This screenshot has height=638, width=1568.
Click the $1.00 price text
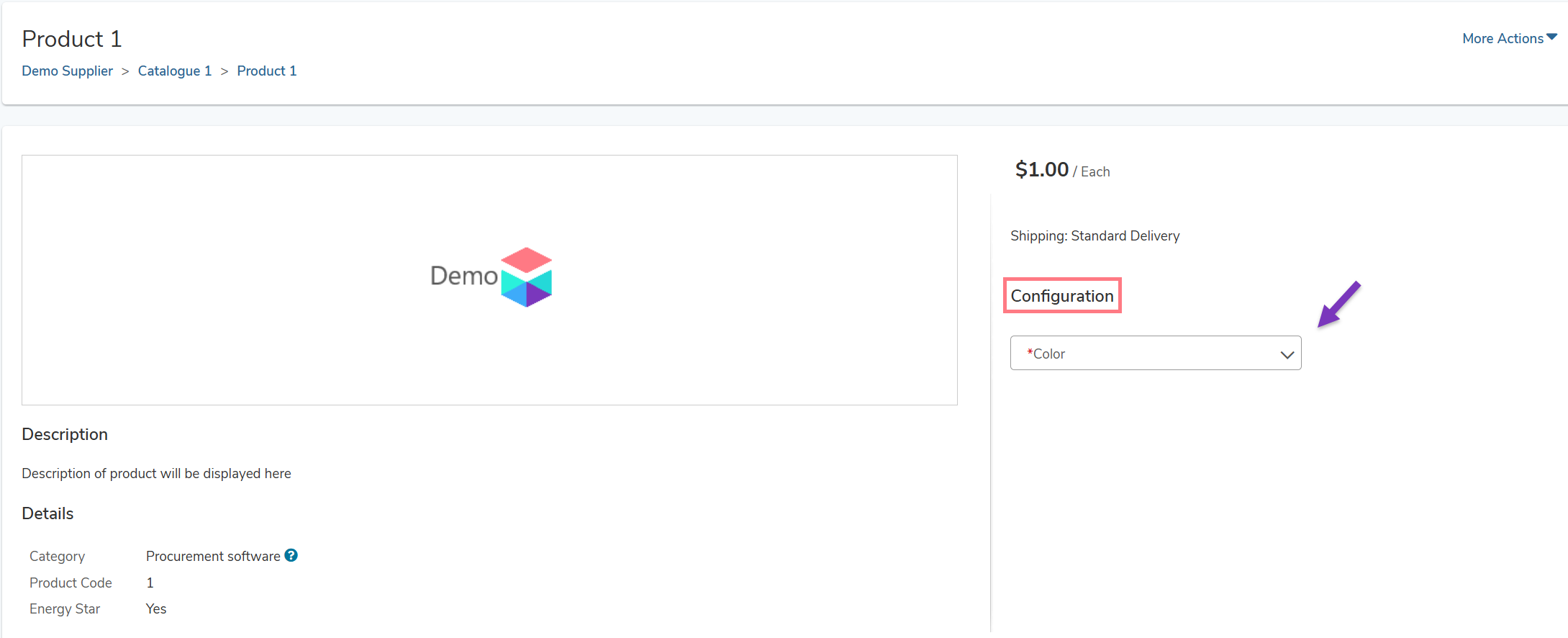coord(1041,170)
